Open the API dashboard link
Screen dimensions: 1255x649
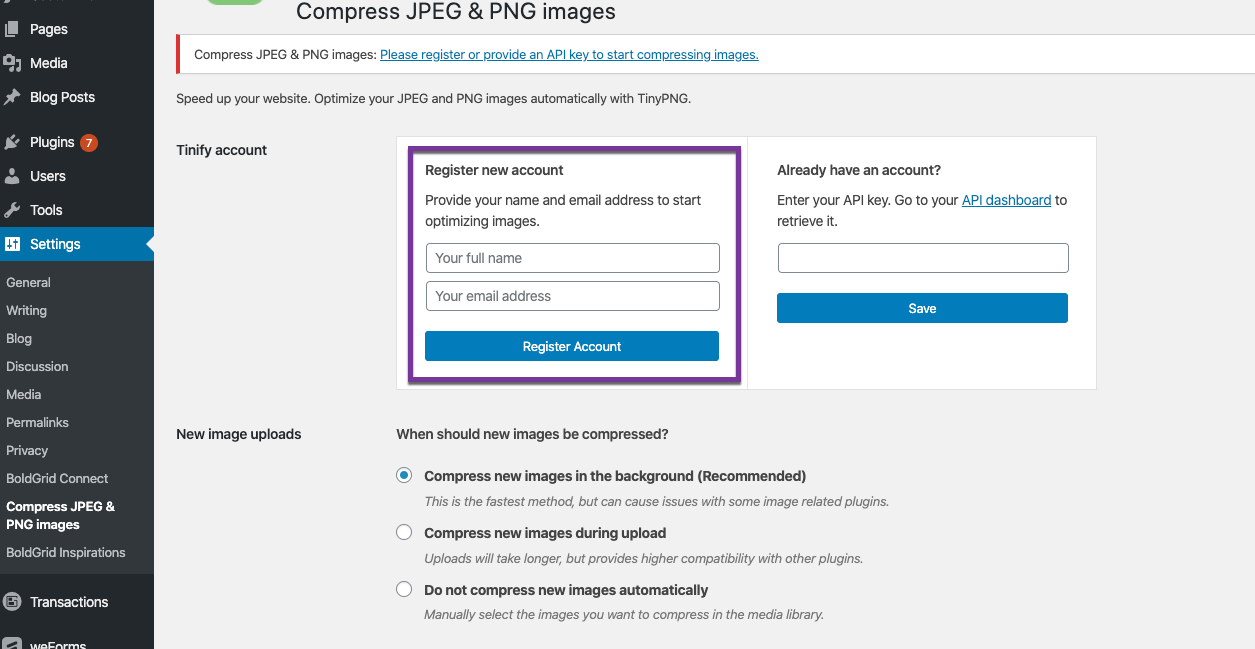coord(1006,200)
